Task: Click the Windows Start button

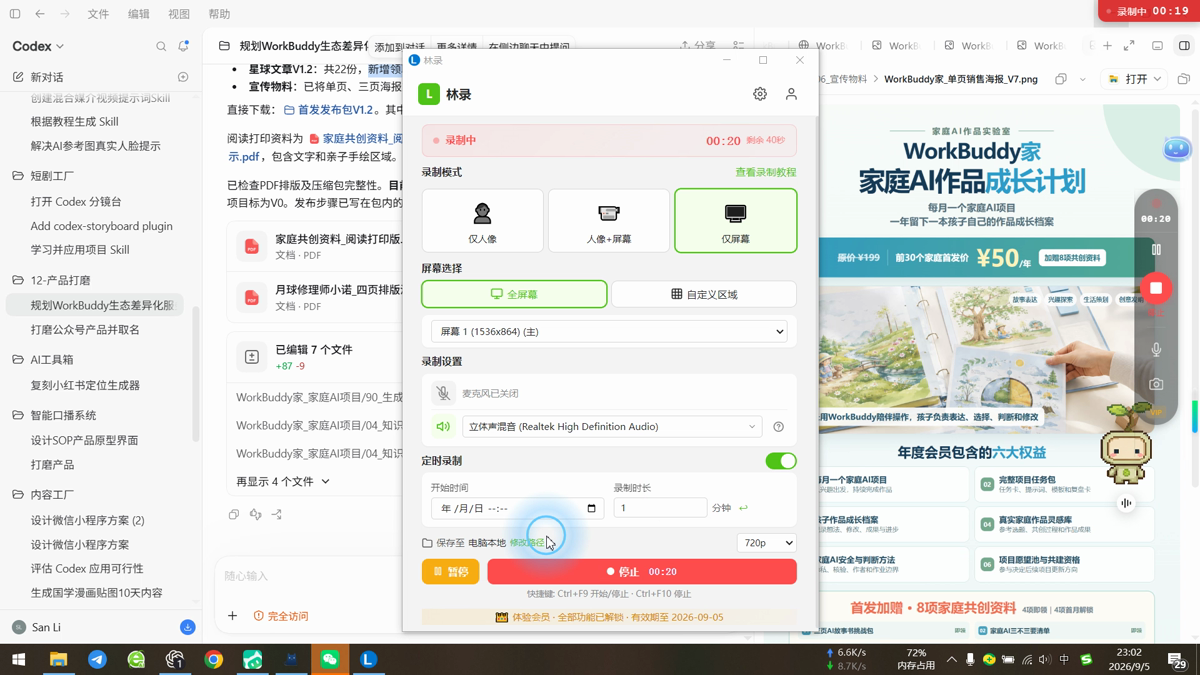Action: point(18,659)
